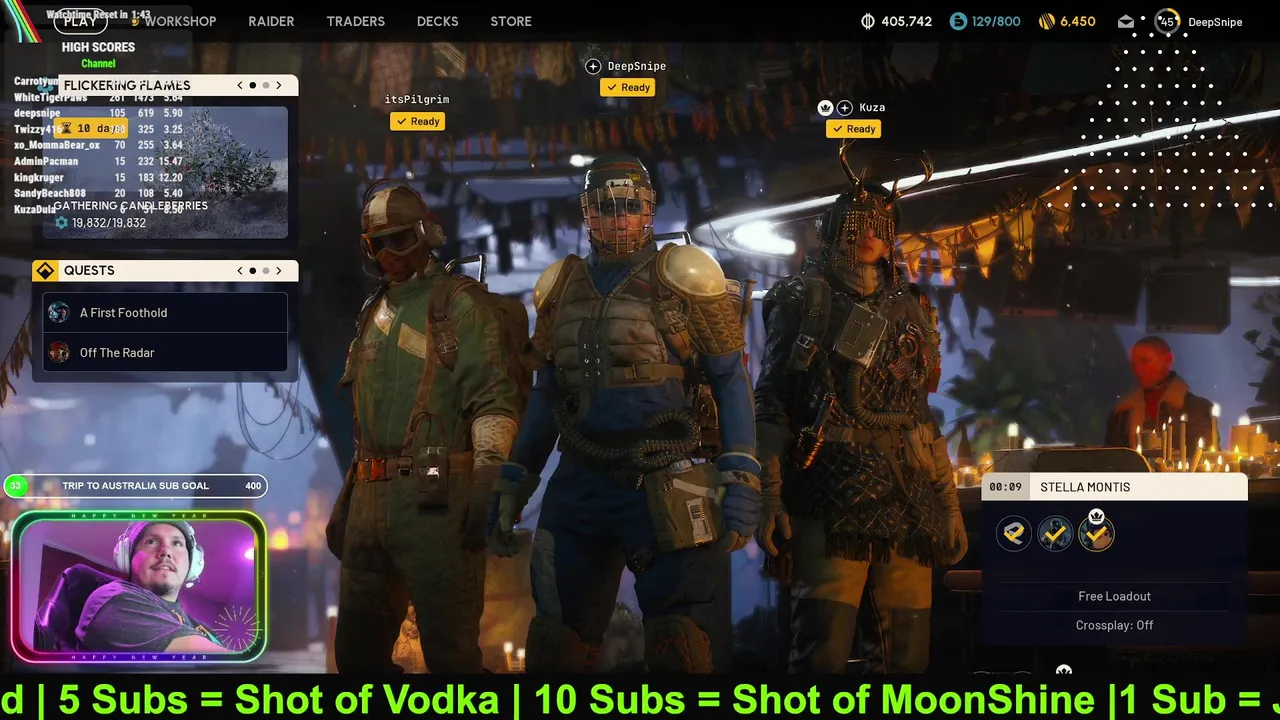The height and width of the screenshot is (720, 1280).
Task: Select second page dot in Quests panel
Action: (266, 270)
